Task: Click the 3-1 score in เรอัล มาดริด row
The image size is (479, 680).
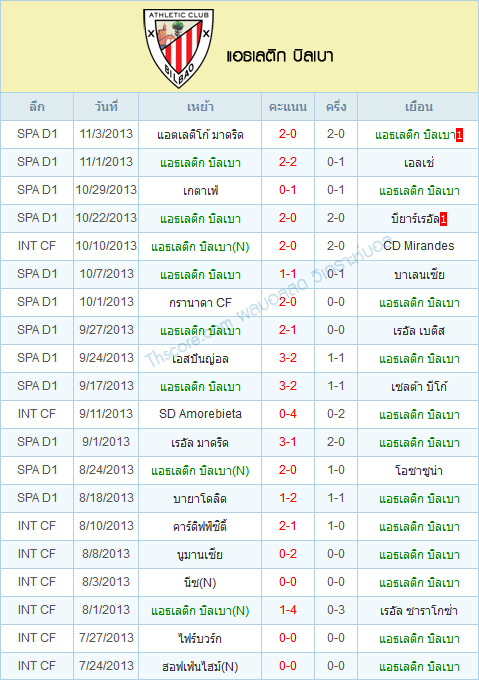Action: 288,441
